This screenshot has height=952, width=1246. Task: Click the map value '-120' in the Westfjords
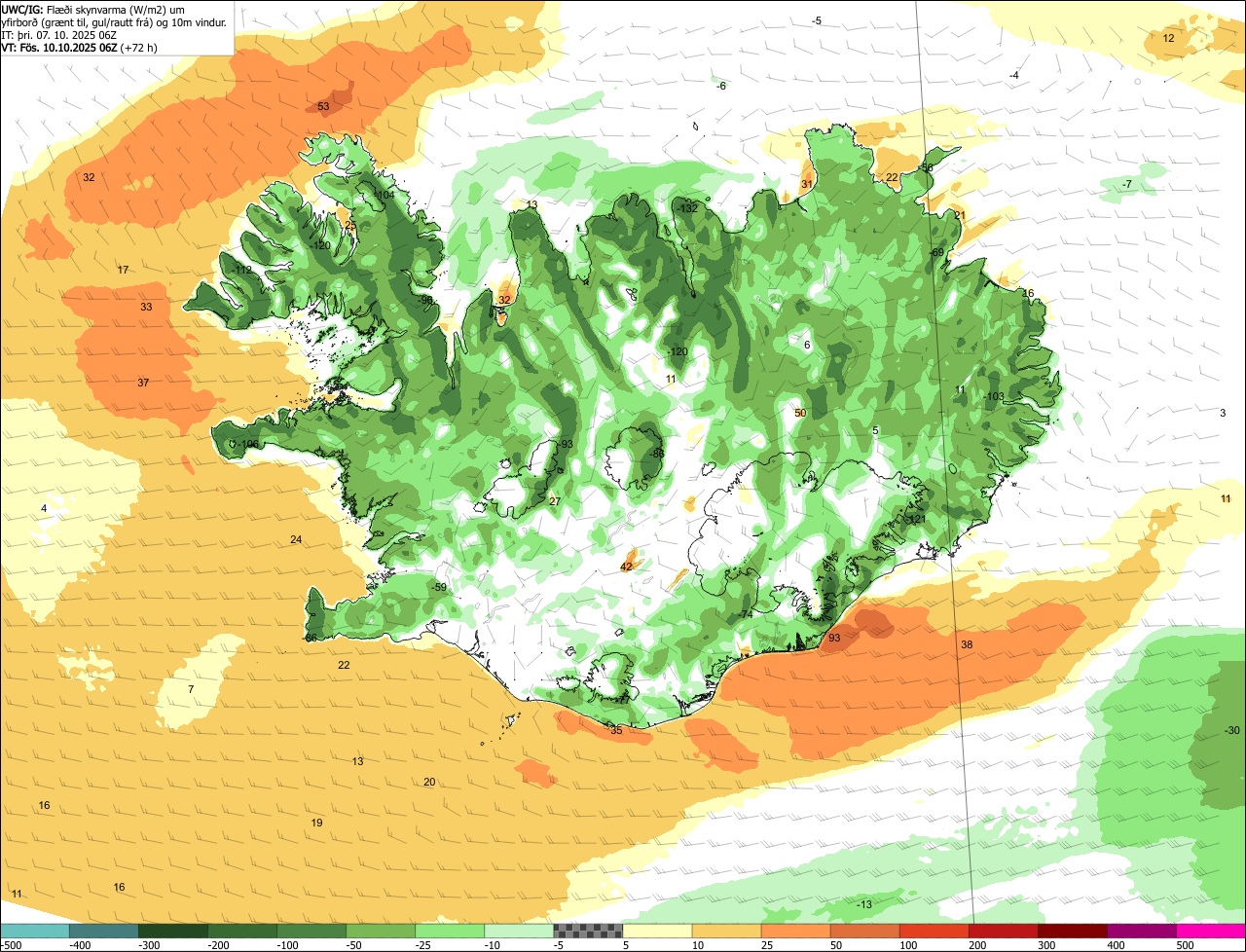pos(321,245)
